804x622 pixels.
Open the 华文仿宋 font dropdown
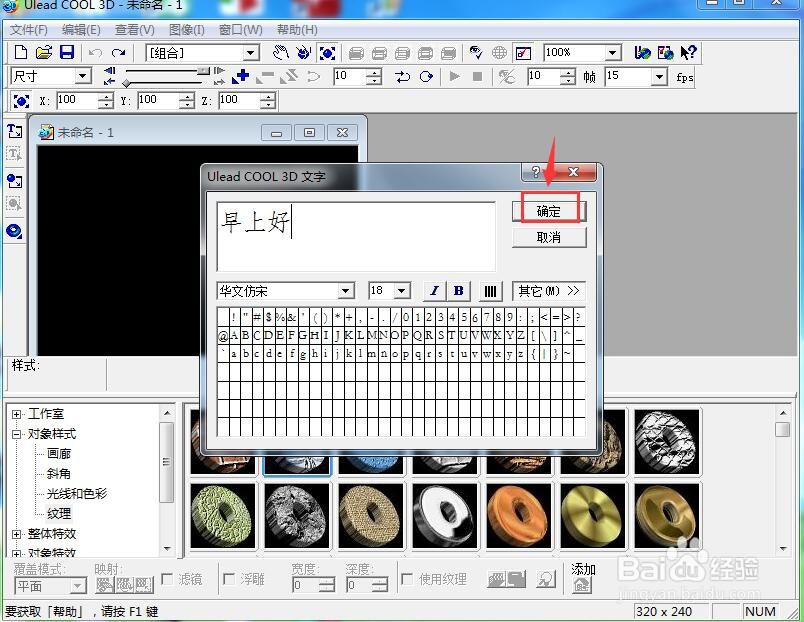coord(346,291)
